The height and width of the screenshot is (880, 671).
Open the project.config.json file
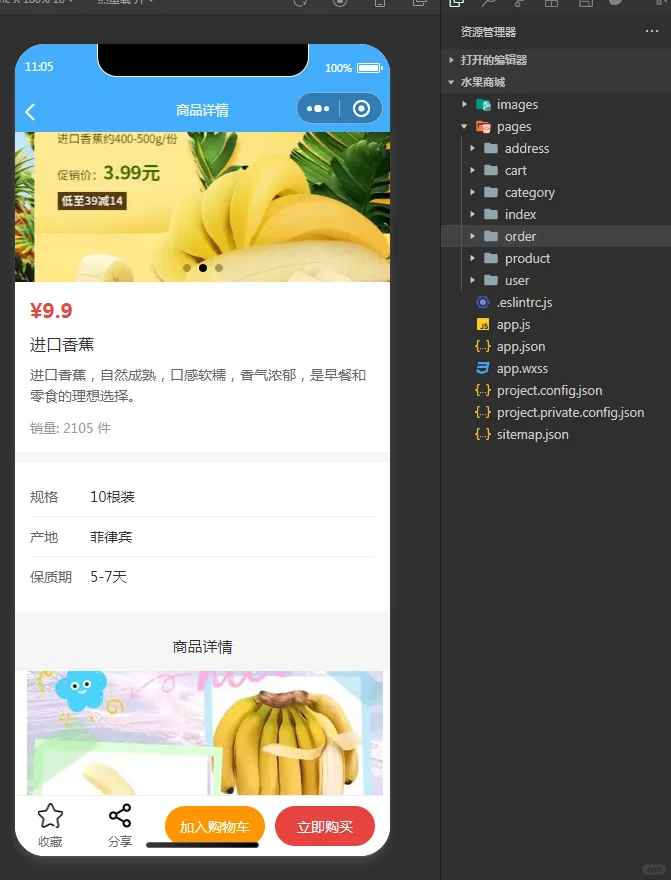[549, 390]
